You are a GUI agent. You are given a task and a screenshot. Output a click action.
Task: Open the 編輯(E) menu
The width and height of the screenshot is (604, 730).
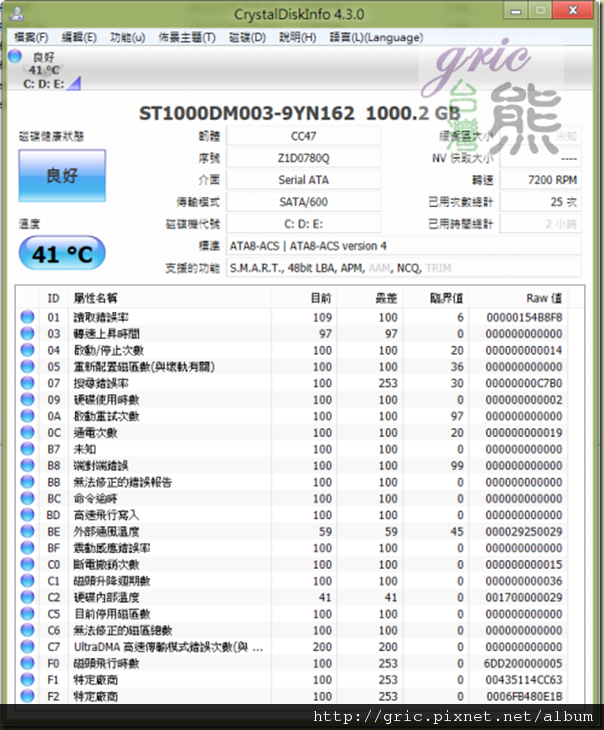pos(79,38)
